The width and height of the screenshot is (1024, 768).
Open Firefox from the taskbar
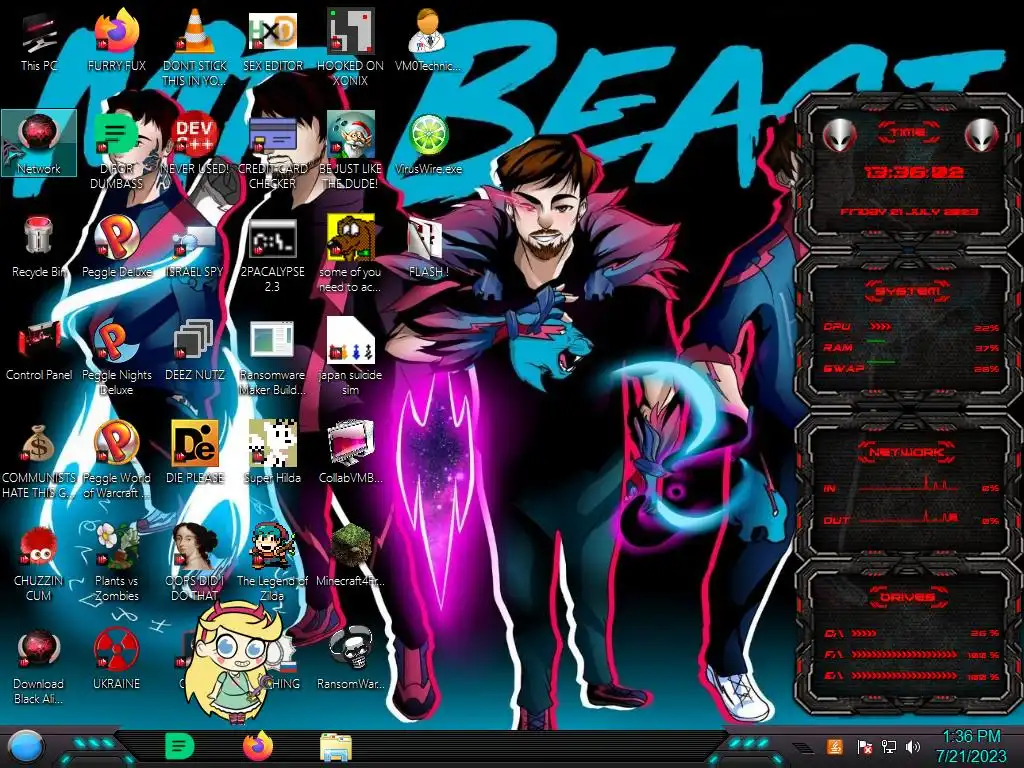point(258,746)
